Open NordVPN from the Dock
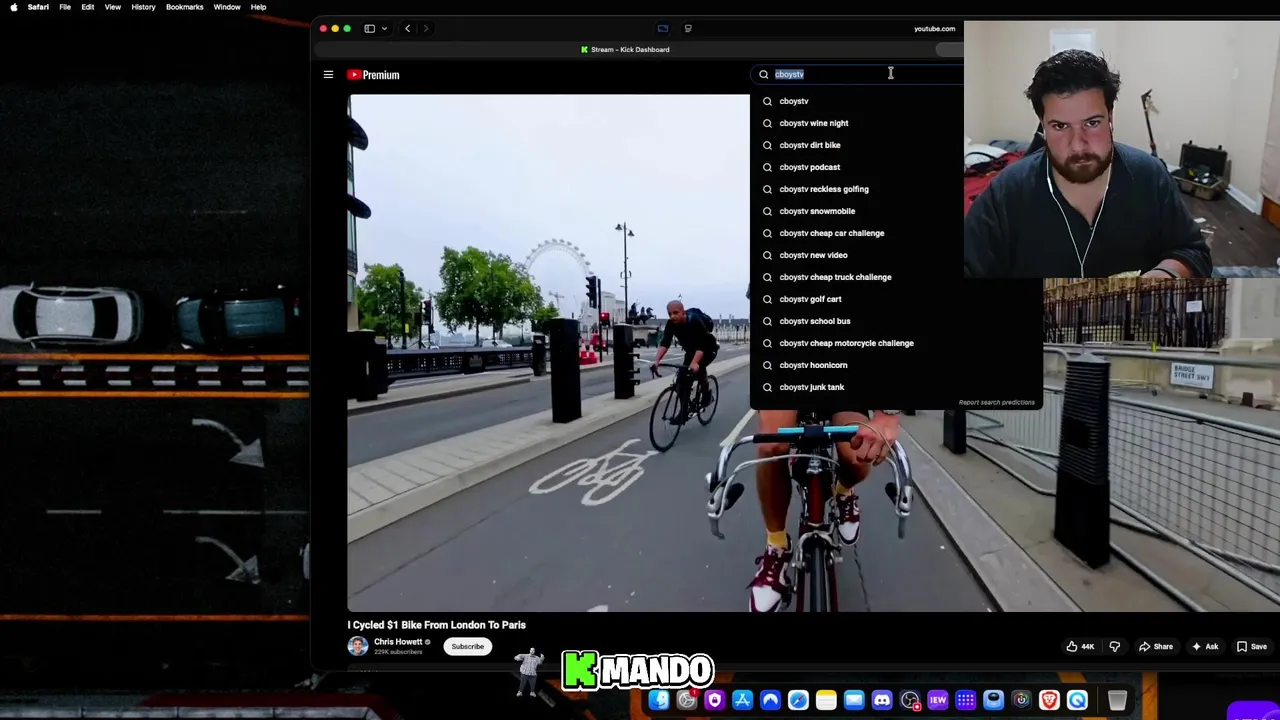1280x720 pixels. tap(770, 701)
